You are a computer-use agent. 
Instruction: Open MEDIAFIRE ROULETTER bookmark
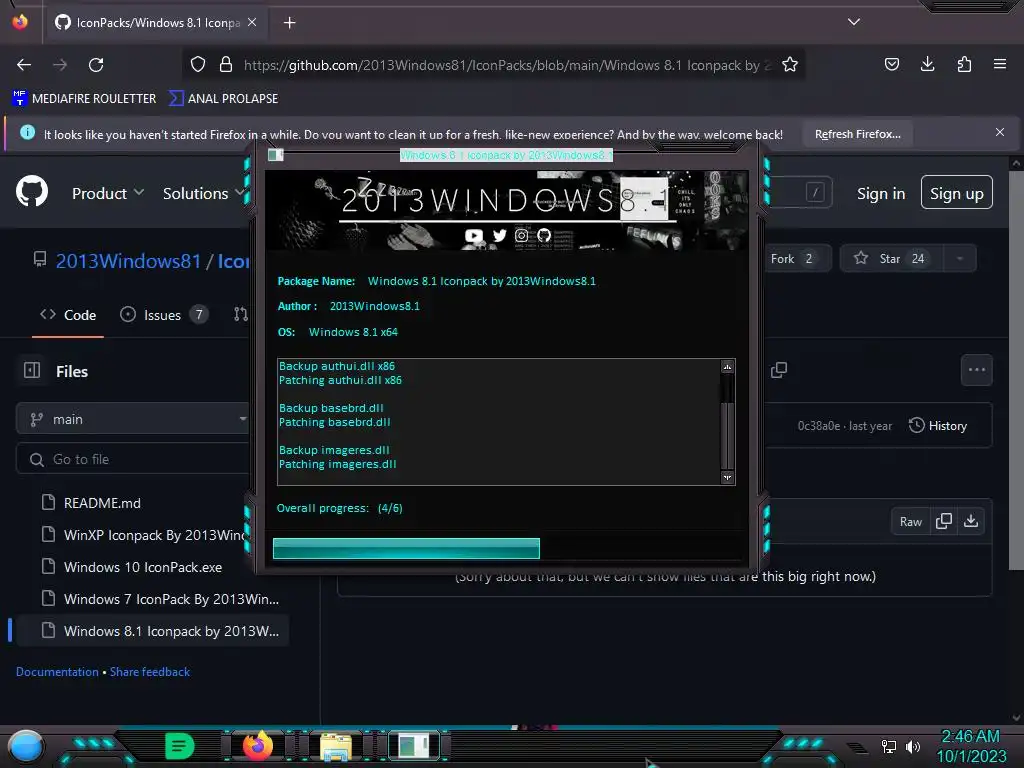coord(84,99)
